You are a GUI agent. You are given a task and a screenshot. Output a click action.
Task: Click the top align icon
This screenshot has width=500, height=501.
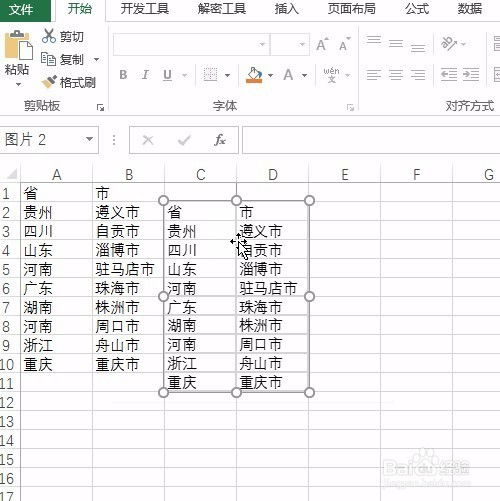tap(374, 41)
